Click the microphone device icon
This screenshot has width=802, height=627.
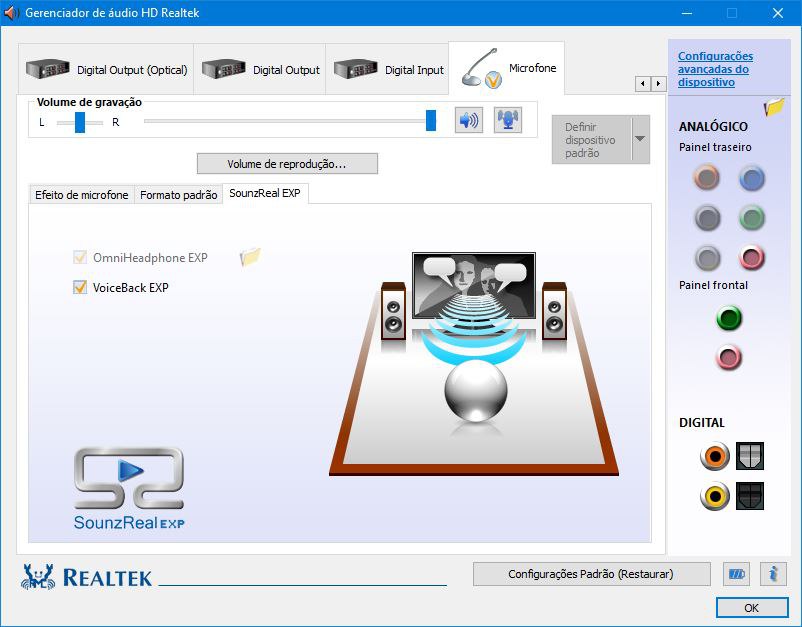tap(481, 69)
